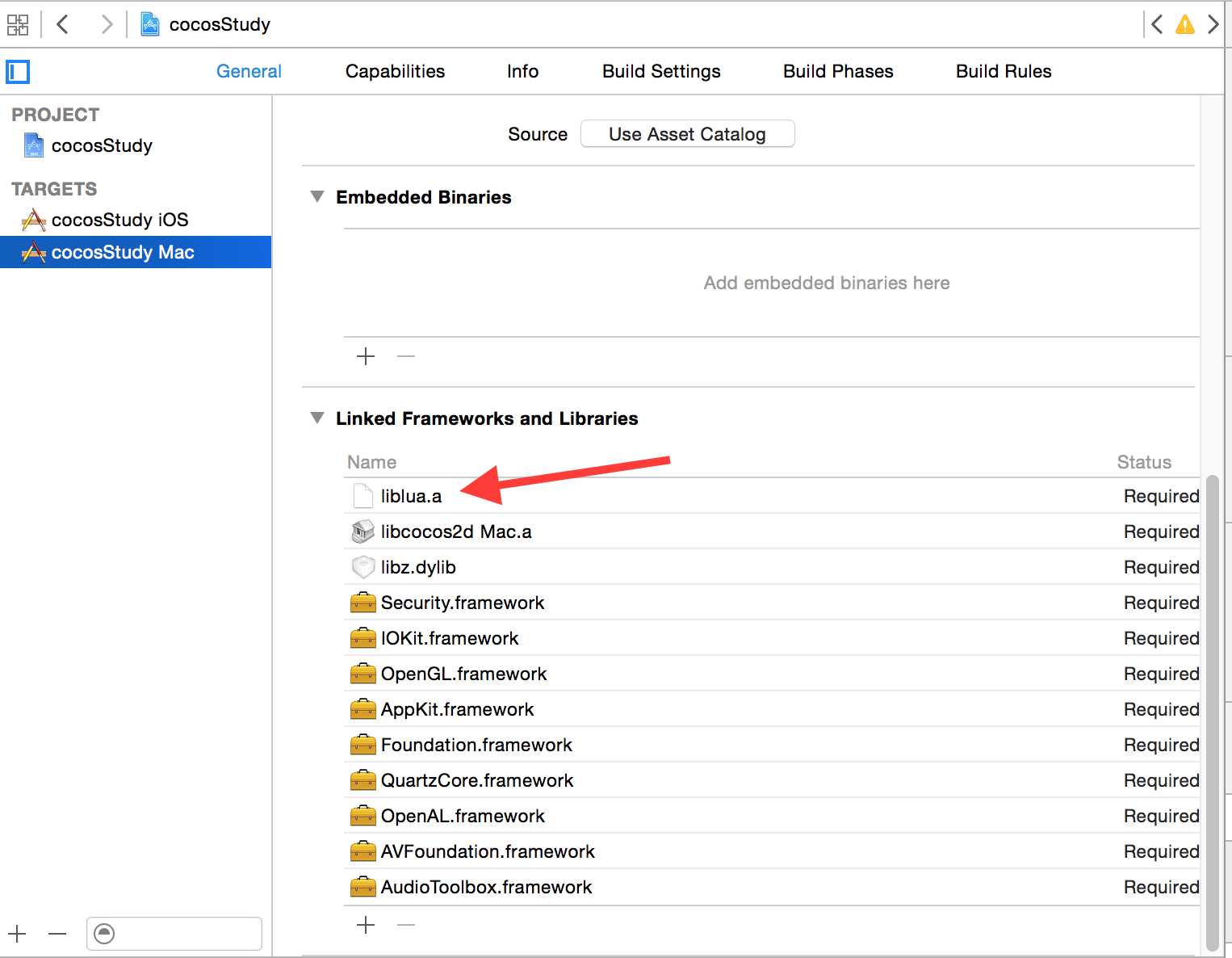Jump to next issue arrow
This screenshot has width=1232, height=958.
pyautogui.click(x=1213, y=25)
